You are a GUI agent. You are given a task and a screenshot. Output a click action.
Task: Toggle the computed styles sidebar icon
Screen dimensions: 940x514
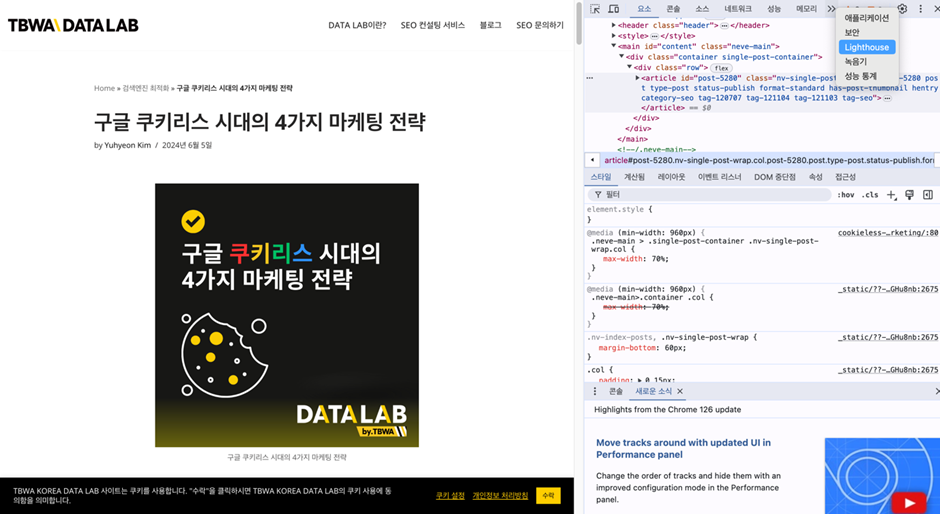927,195
